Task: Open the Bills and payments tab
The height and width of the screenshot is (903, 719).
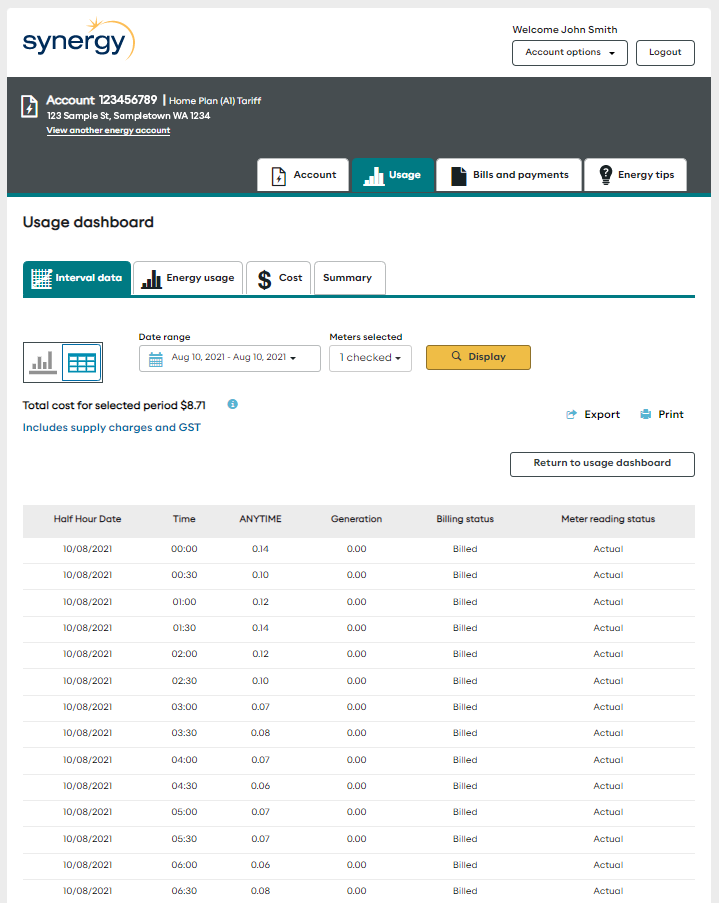Action: pos(509,174)
